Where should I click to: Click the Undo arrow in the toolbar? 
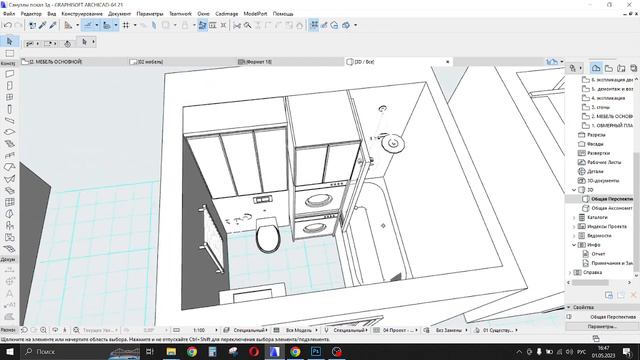point(7,25)
